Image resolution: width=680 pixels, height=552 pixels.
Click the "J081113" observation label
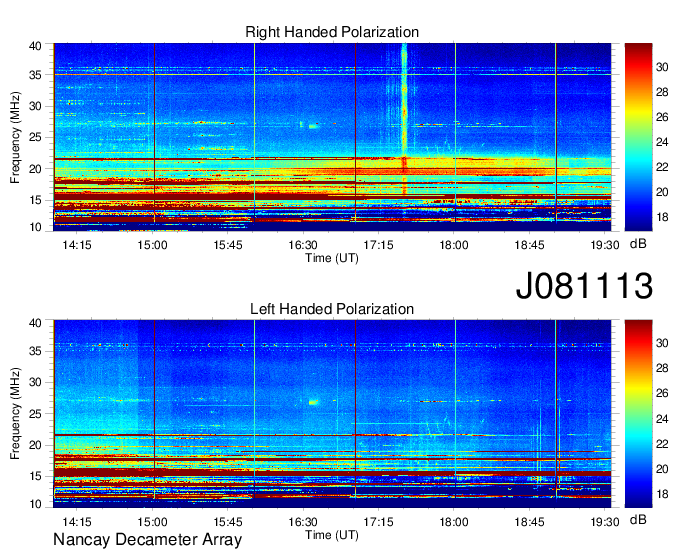pos(584,285)
